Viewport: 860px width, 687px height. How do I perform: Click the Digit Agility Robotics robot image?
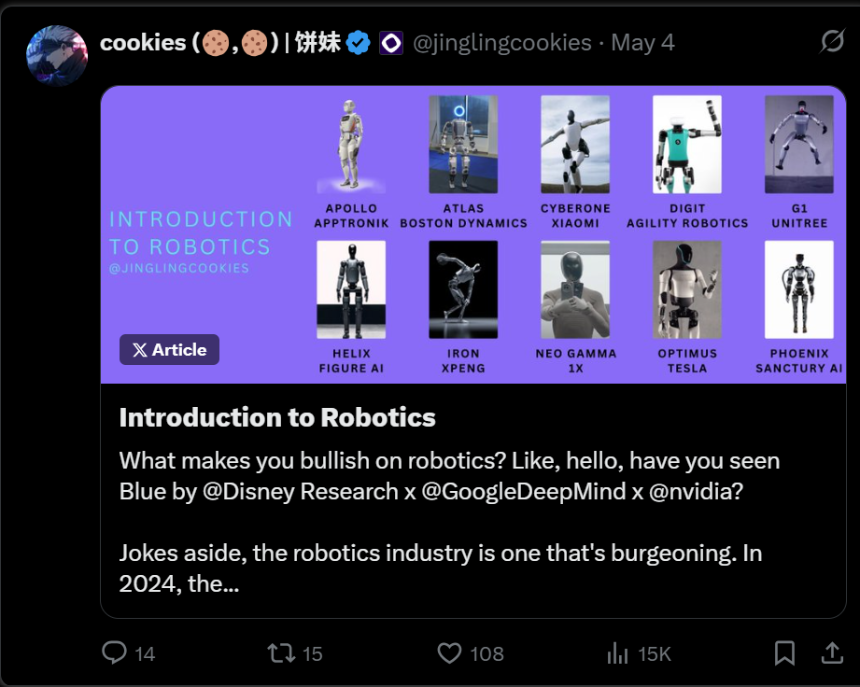687,145
